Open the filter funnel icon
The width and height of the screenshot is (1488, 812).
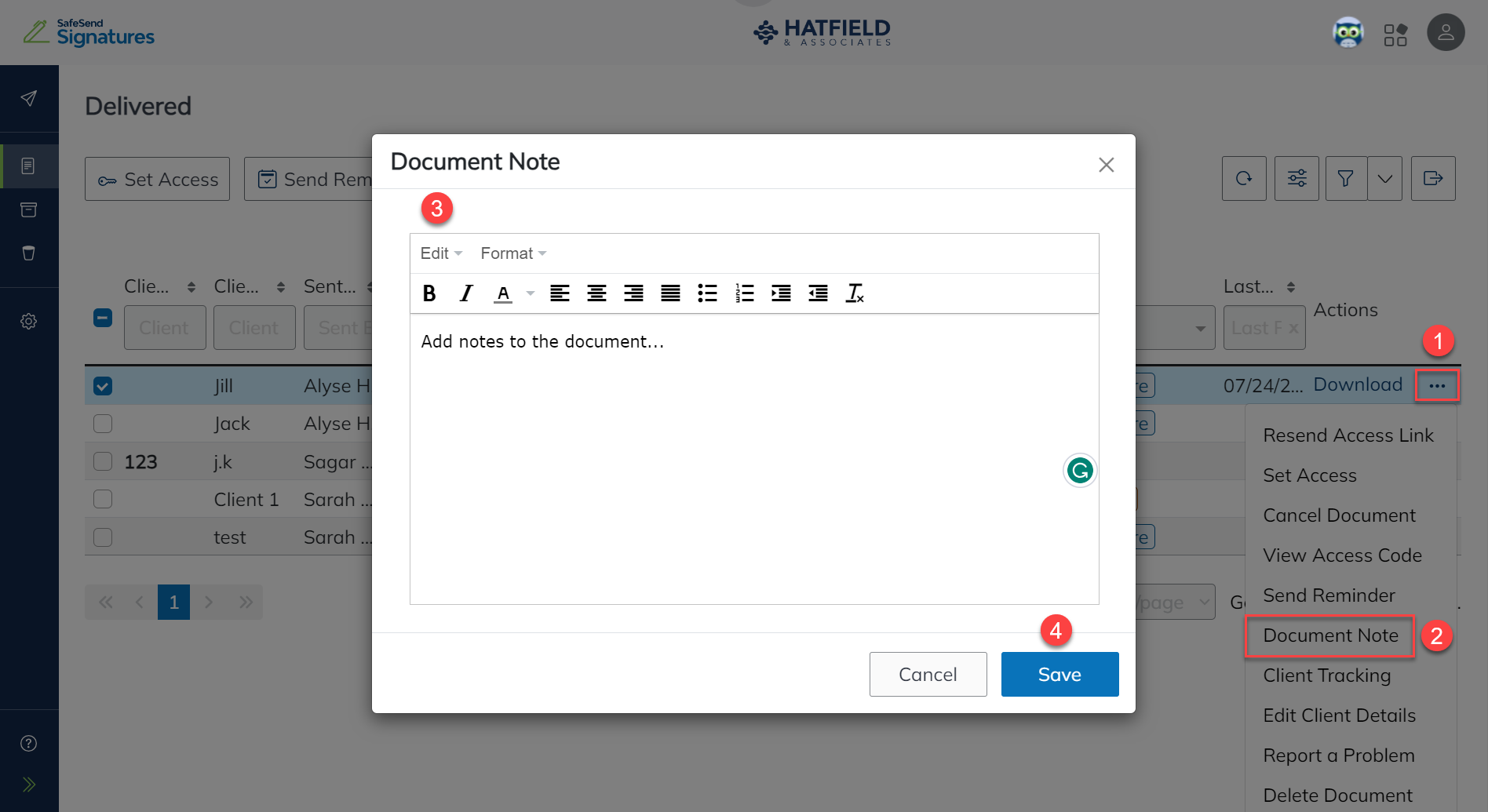pyautogui.click(x=1345, y=178)
